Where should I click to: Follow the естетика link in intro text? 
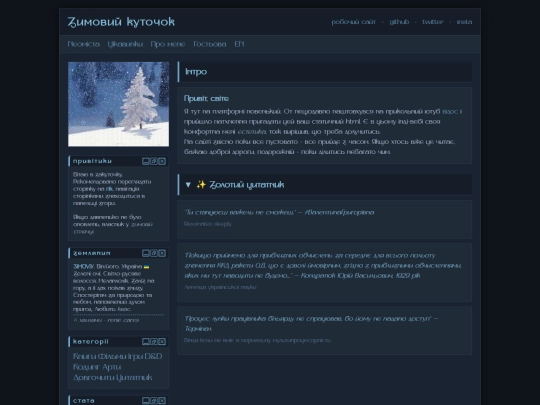coord(252,132)
